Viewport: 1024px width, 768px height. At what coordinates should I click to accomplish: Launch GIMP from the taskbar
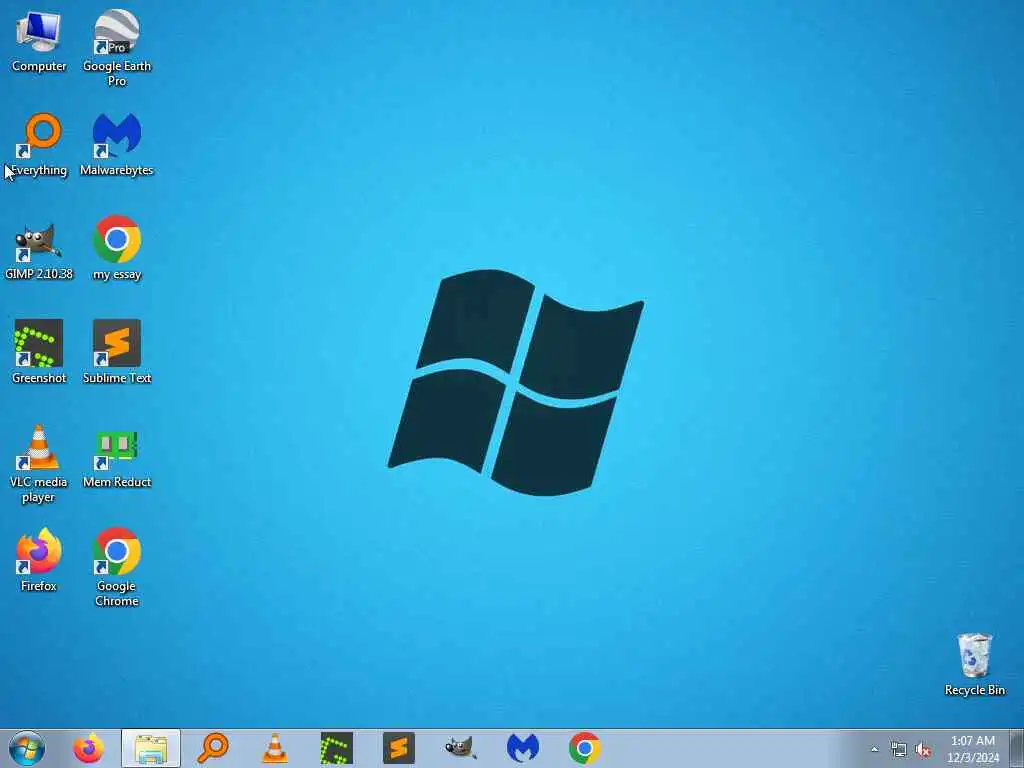coord(461,748)
